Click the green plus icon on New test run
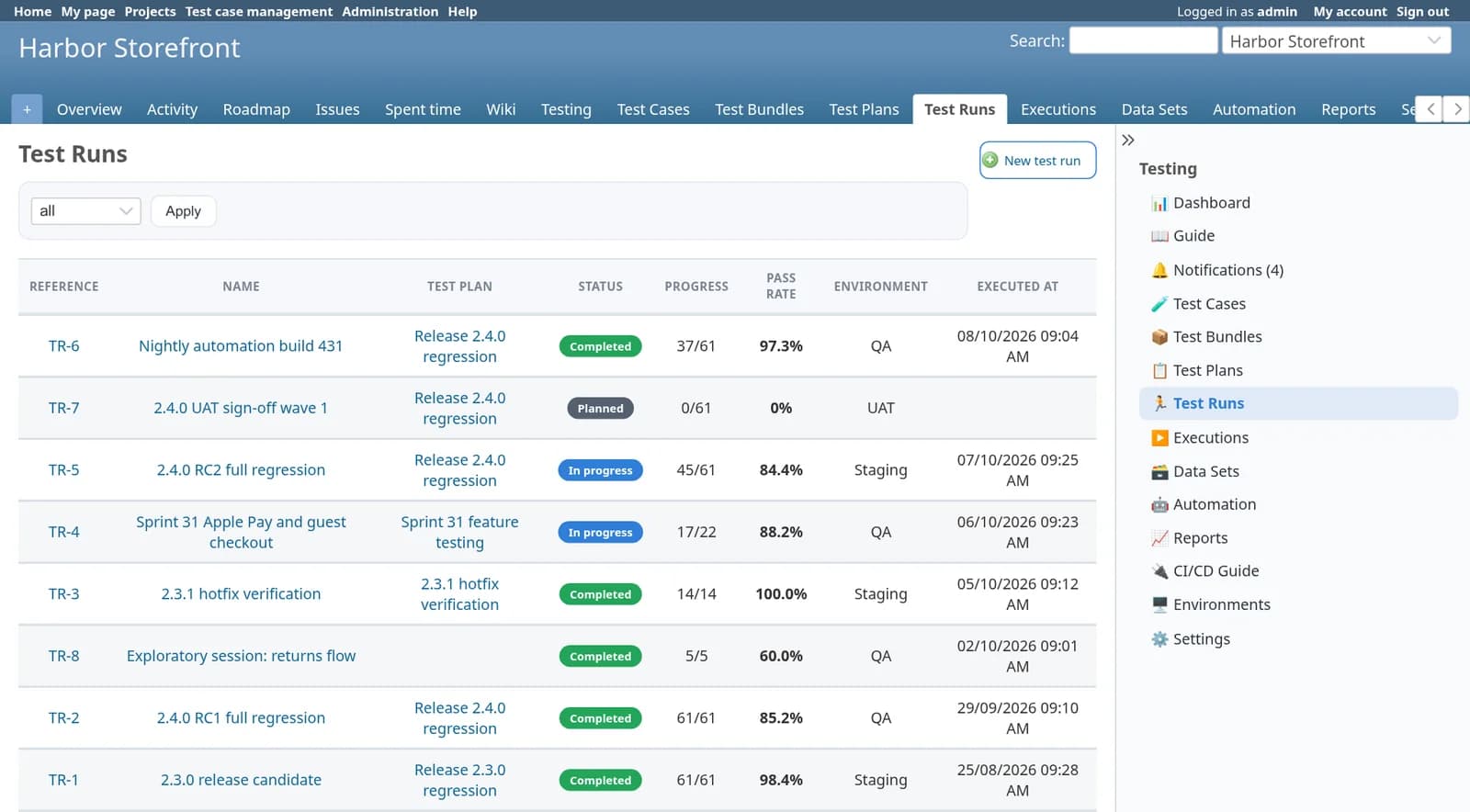The width and height of the screenshot is (1470, 812). pos(990,160)
